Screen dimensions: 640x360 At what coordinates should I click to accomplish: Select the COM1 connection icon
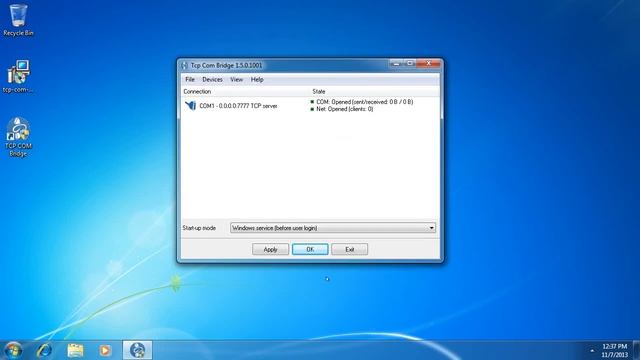pyautogui.click(x=190, y=106)
